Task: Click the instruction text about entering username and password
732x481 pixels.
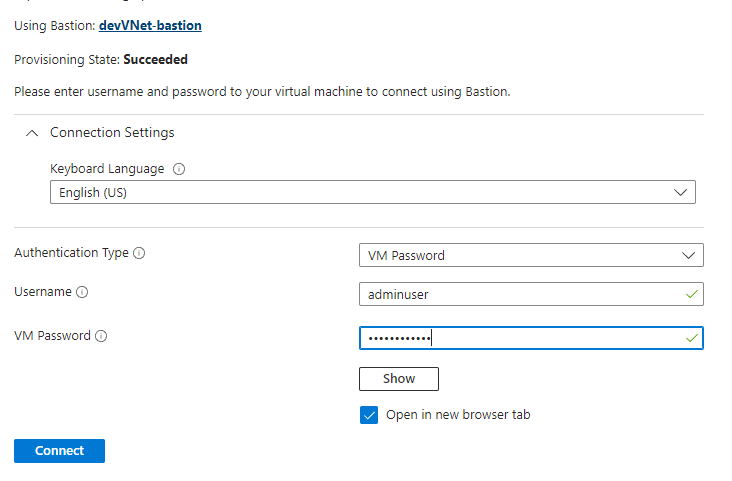Action: [262, 92]
